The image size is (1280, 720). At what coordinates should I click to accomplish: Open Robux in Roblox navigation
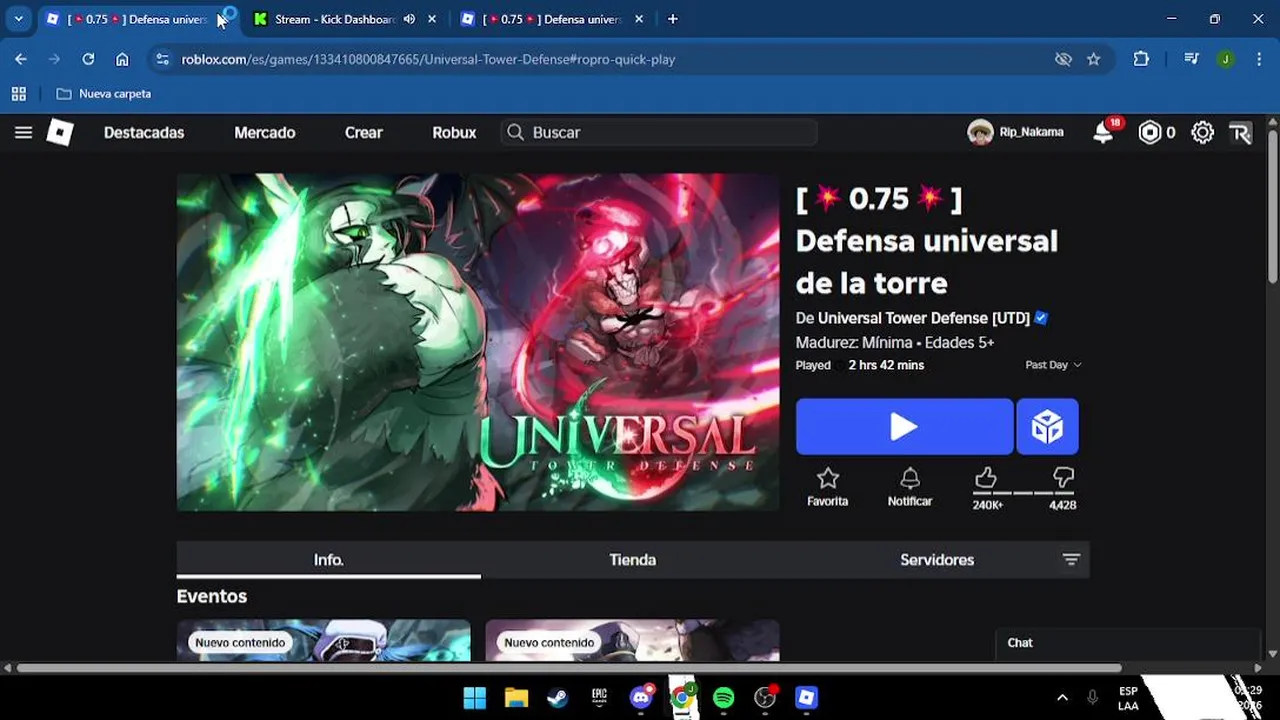click(x=454, y=132)
